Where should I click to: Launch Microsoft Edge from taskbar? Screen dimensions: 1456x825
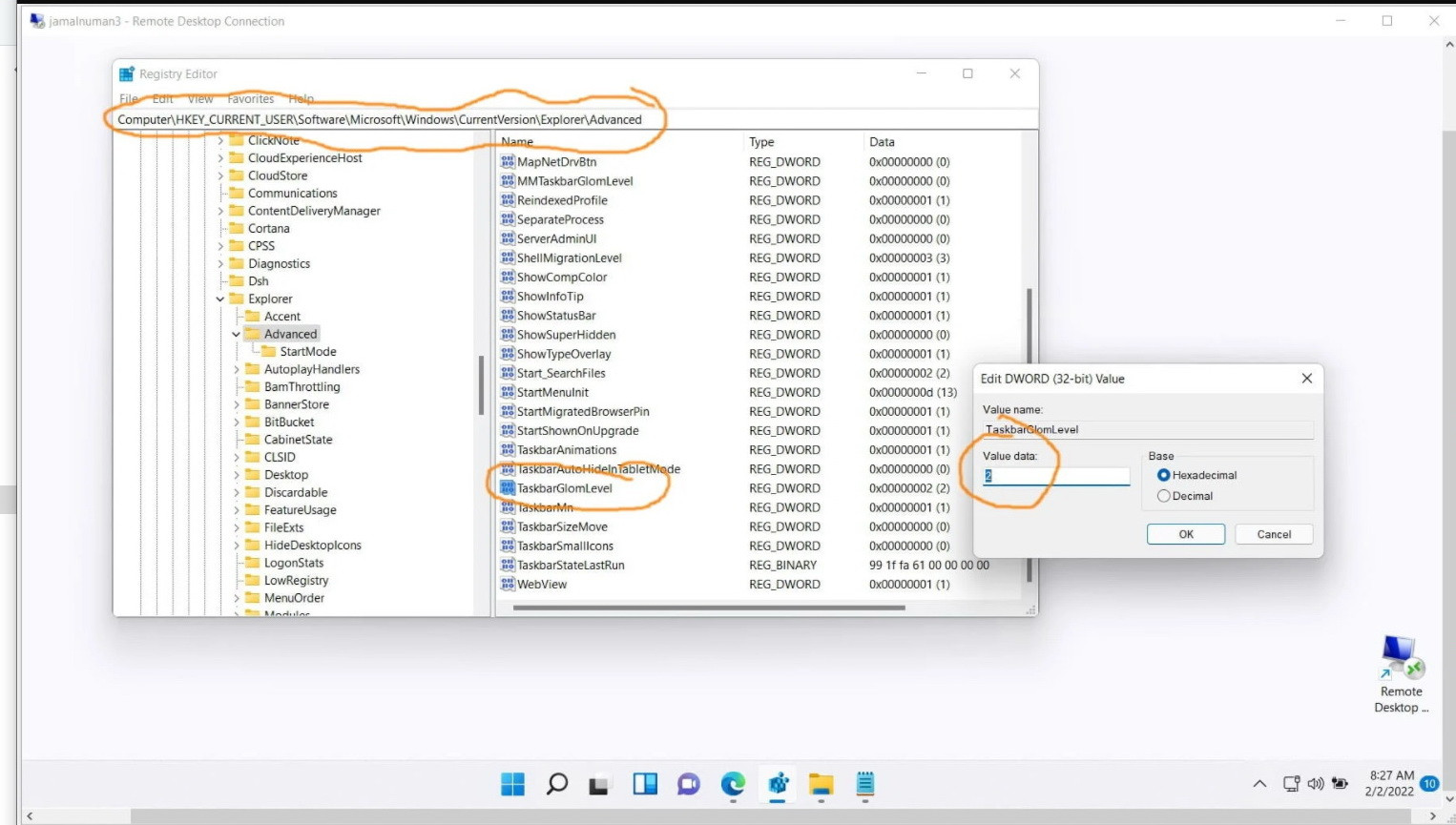pos(733,784)
